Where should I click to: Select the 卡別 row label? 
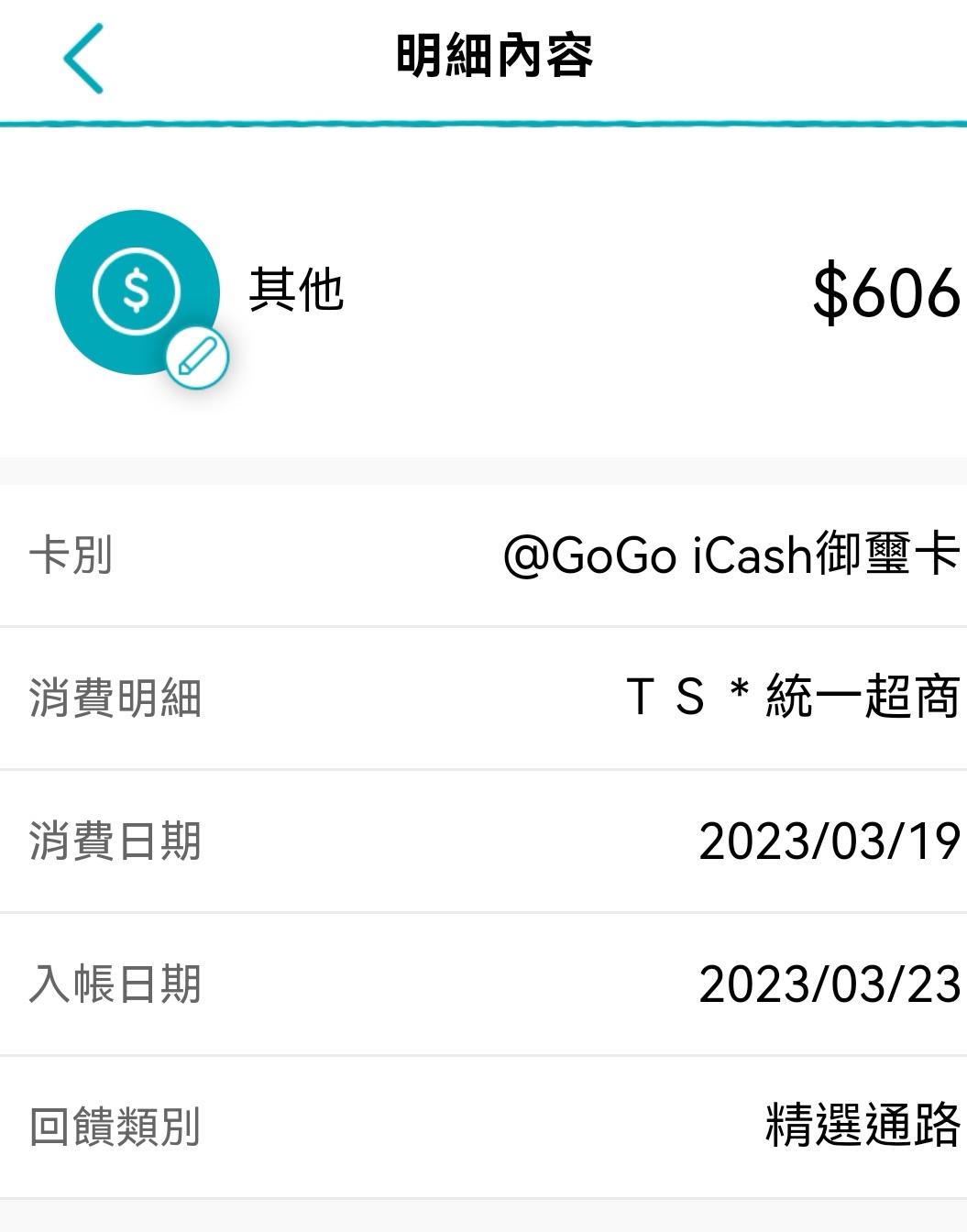point(71,555)
